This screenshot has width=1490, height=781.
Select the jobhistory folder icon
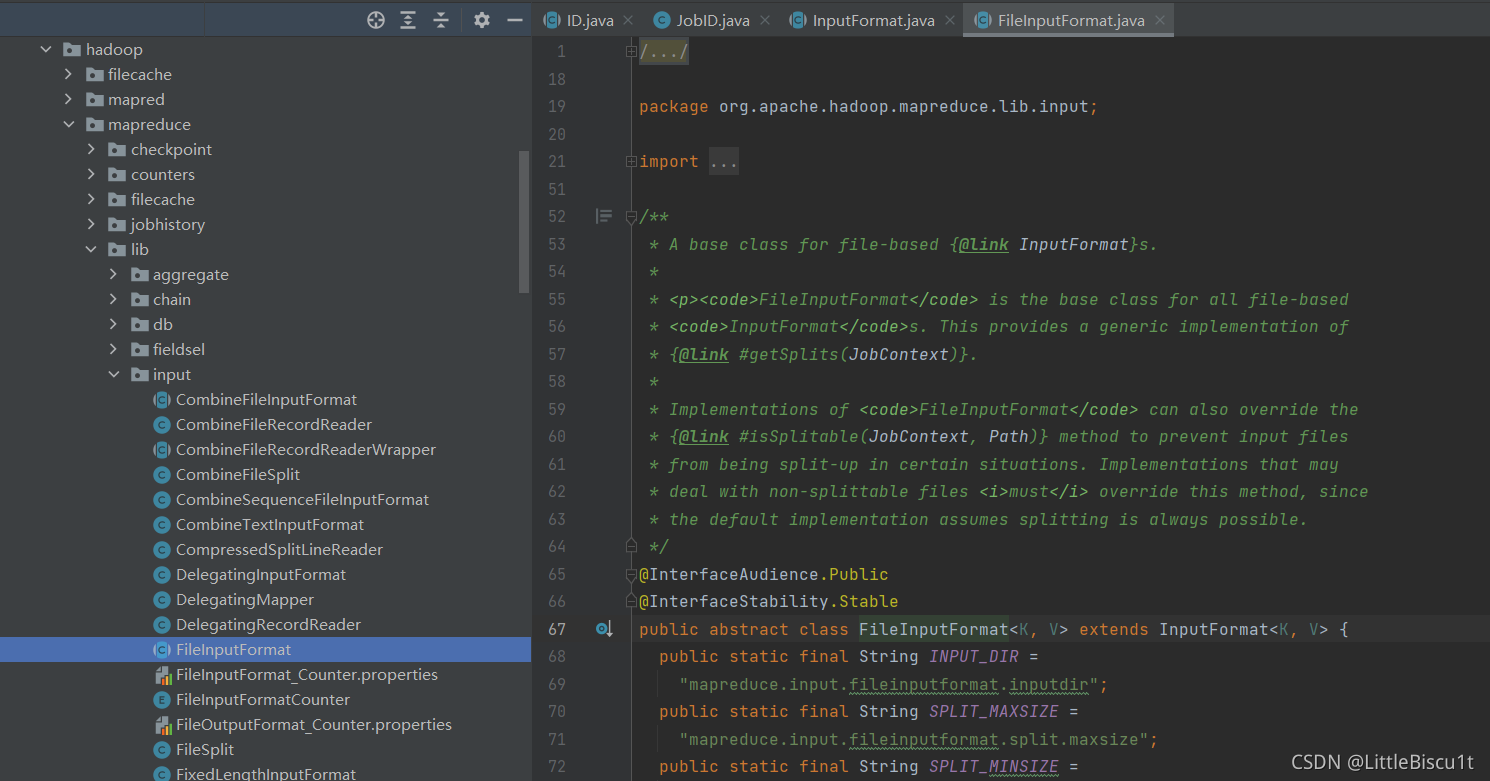click(x=117, y=224)
